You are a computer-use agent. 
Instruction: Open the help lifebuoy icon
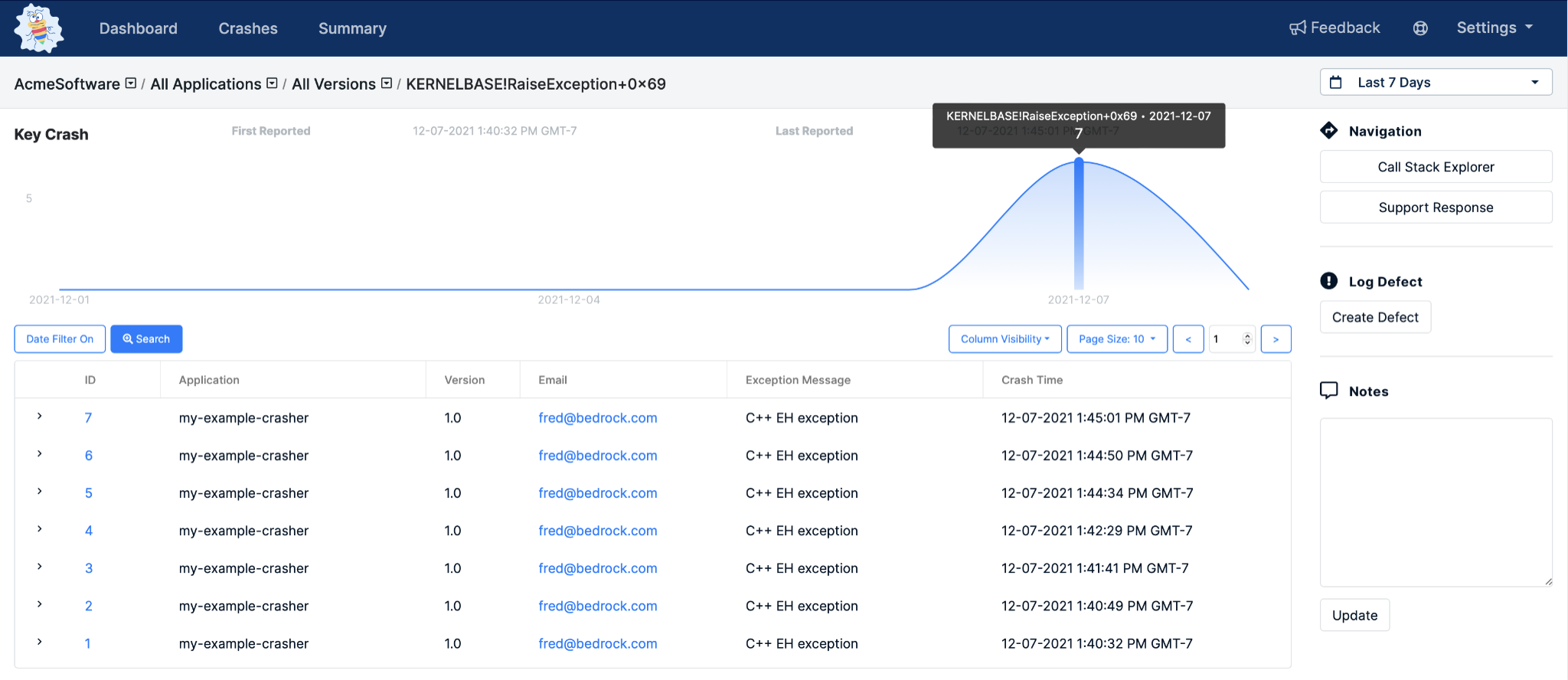coord(1420,28)
